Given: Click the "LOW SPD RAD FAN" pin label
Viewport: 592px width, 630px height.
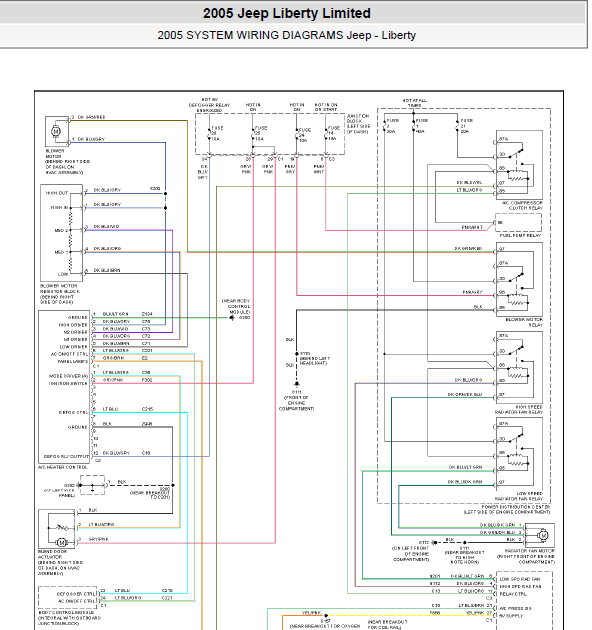Looking at the screenshot, I should point(520,579).
